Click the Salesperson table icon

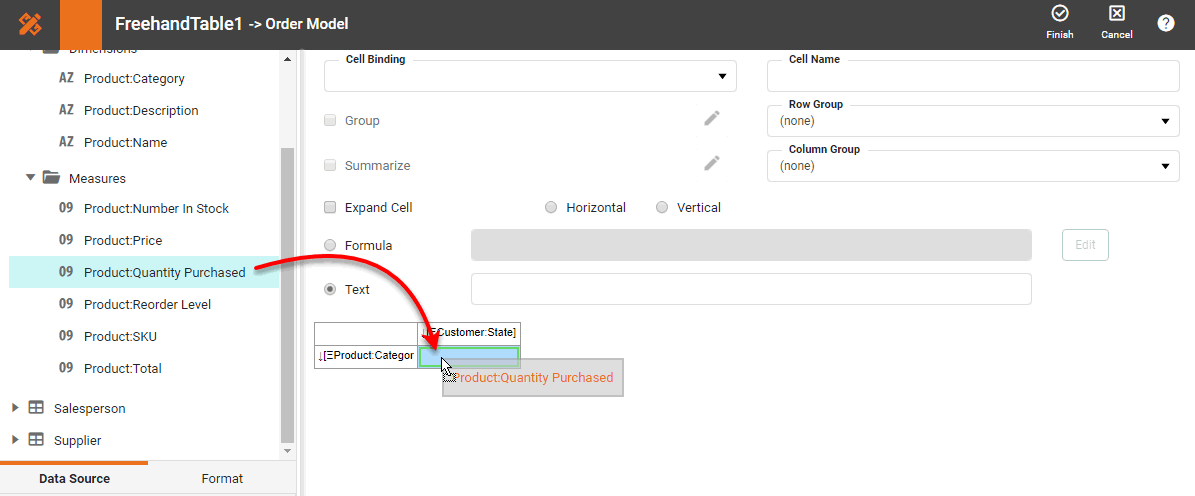[36, 408]
